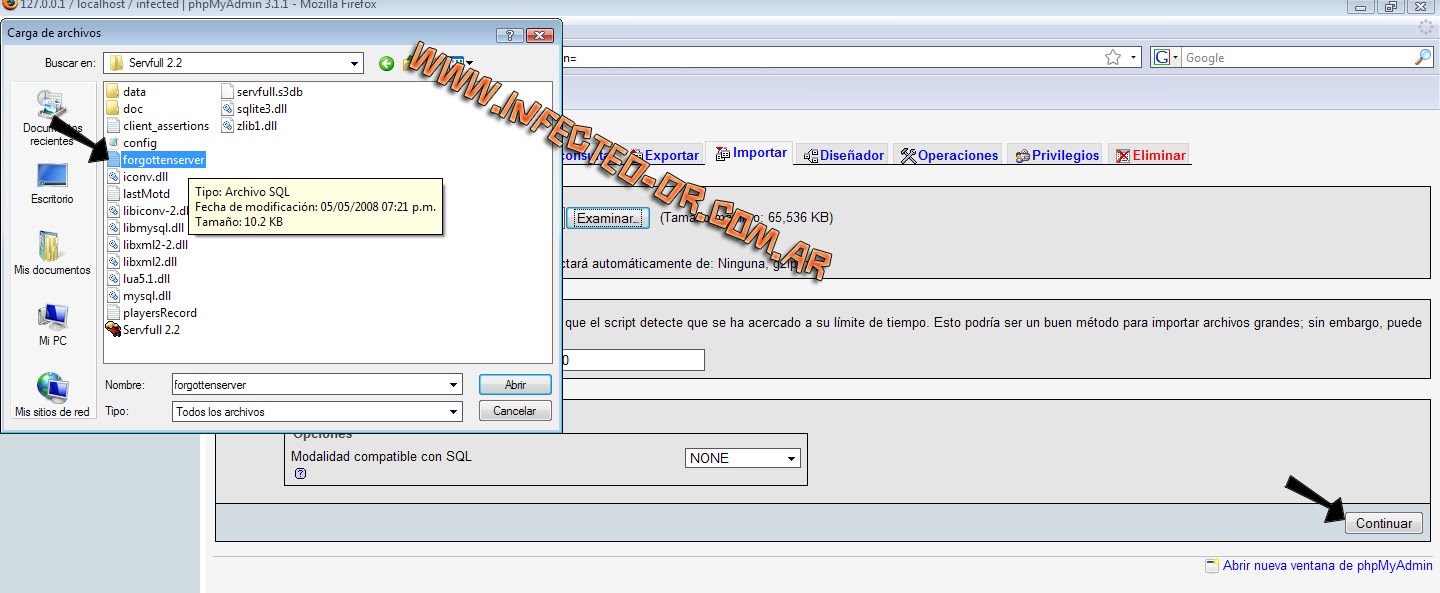Click the help question mark under SQL compatibility

point(301,474)
